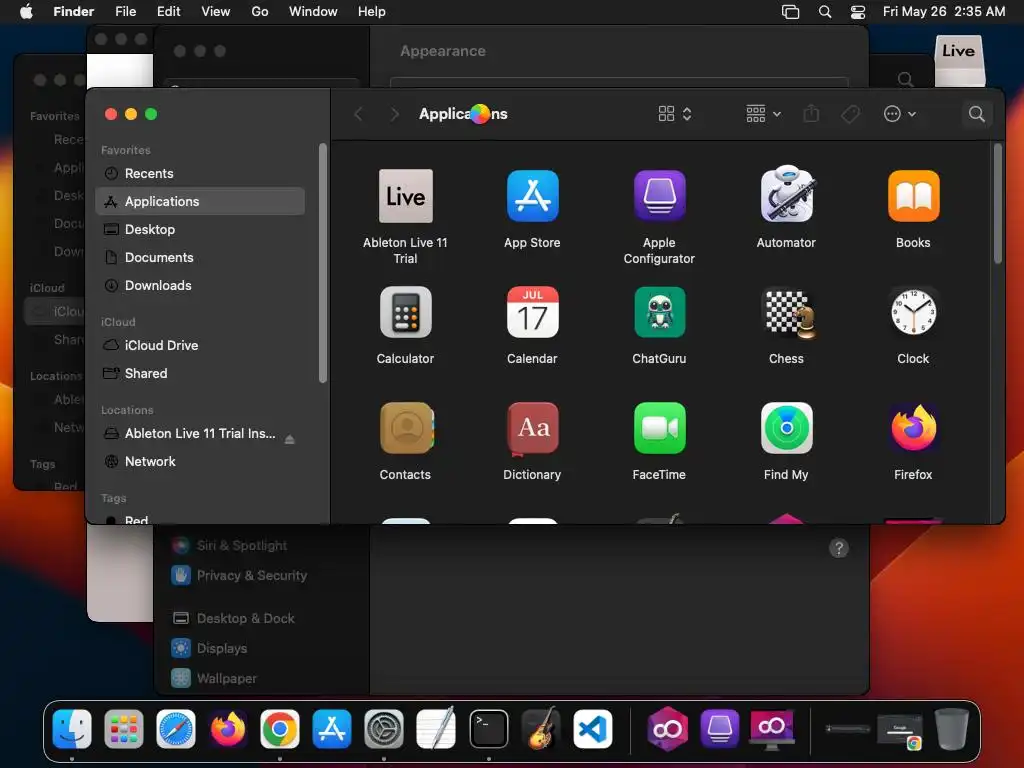Open Trash in the Dock
Viewport: 1024px width, 768px height.
coord(952,728)
